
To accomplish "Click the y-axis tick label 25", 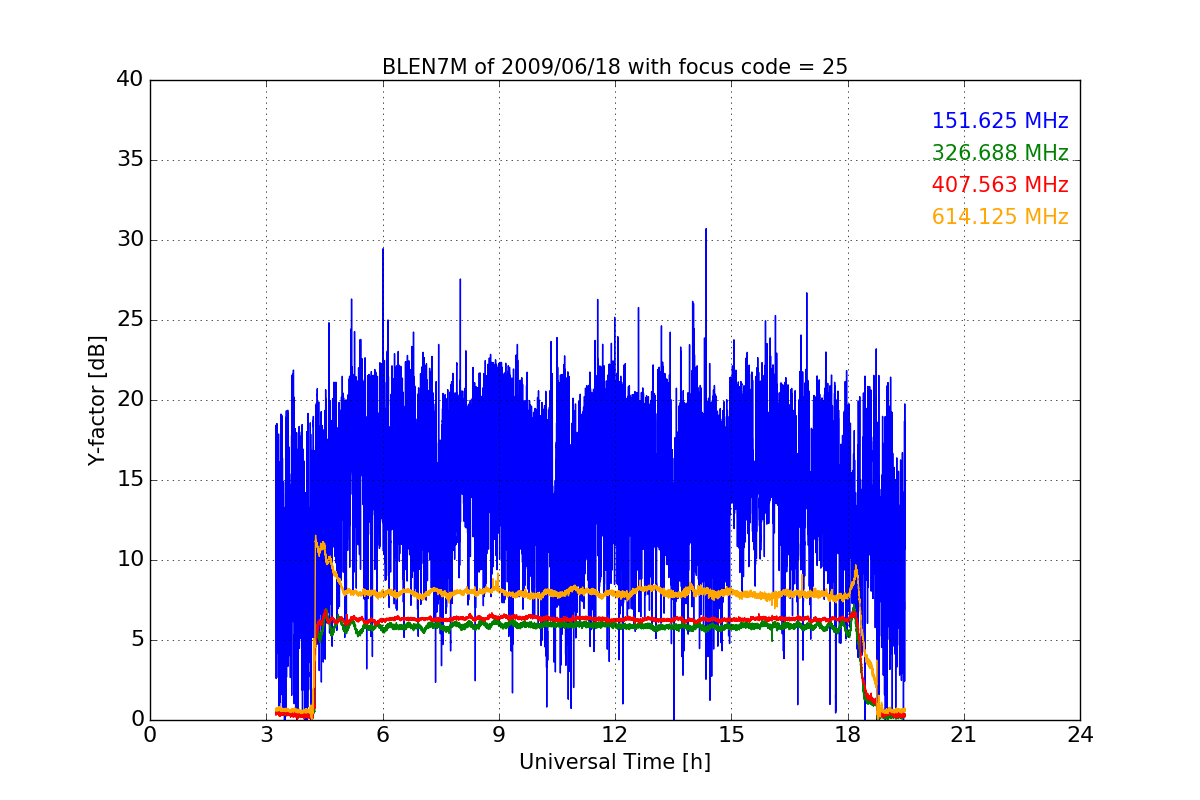I will click(x=129, y=320).
